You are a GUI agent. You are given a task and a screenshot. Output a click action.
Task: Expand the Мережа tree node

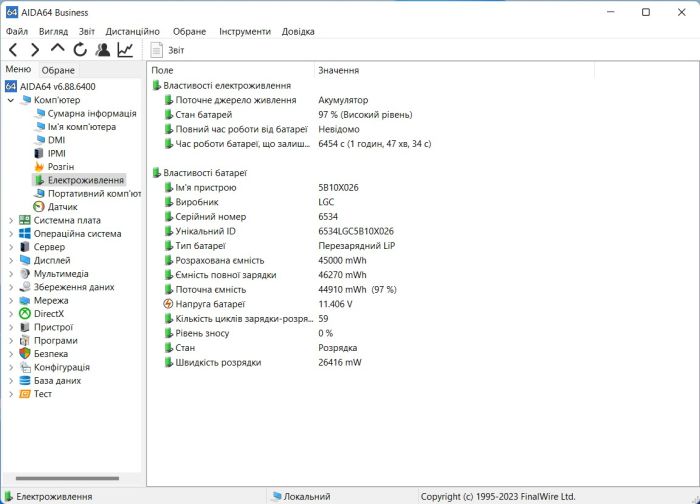(11, 300)
